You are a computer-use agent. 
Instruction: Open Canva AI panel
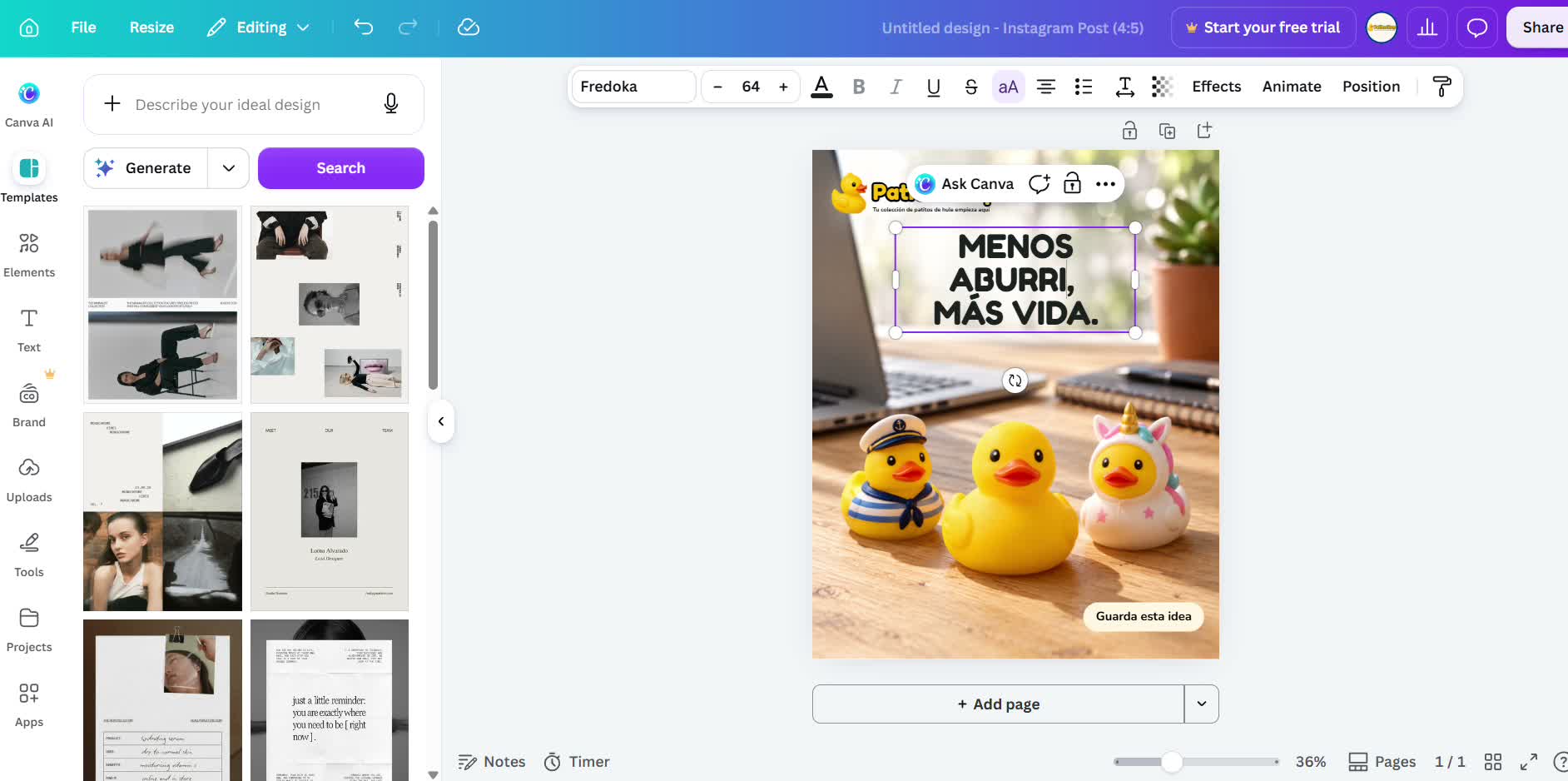click(29, 104)
